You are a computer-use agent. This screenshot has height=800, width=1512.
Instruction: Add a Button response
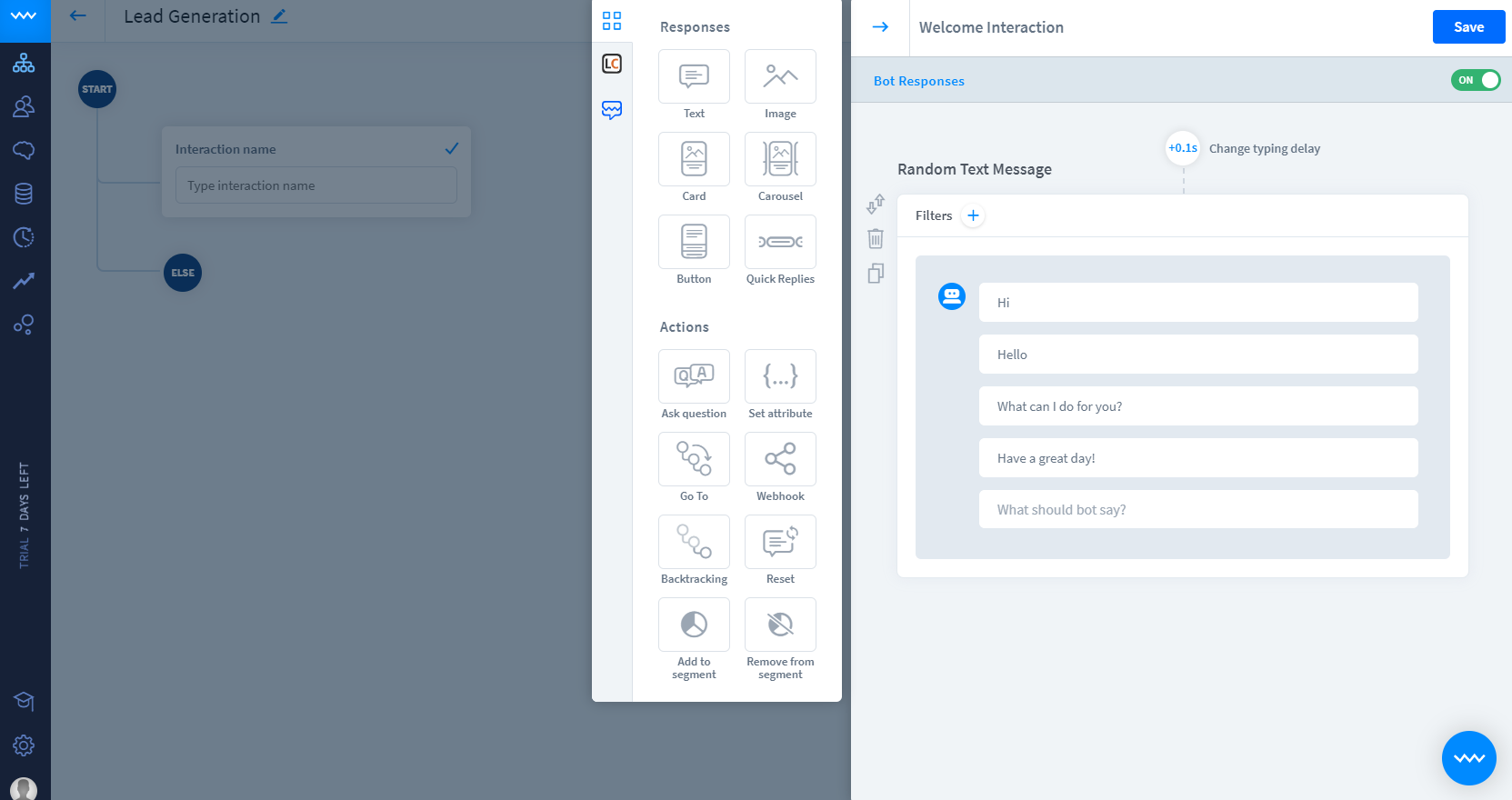point(694,242)
